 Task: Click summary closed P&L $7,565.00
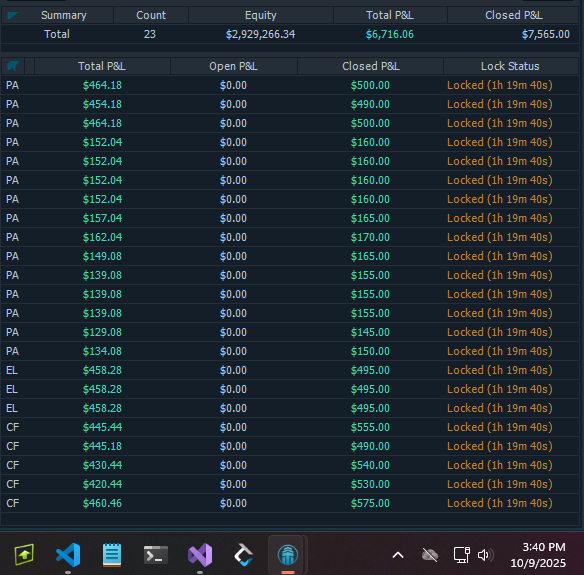pos(545,34)
